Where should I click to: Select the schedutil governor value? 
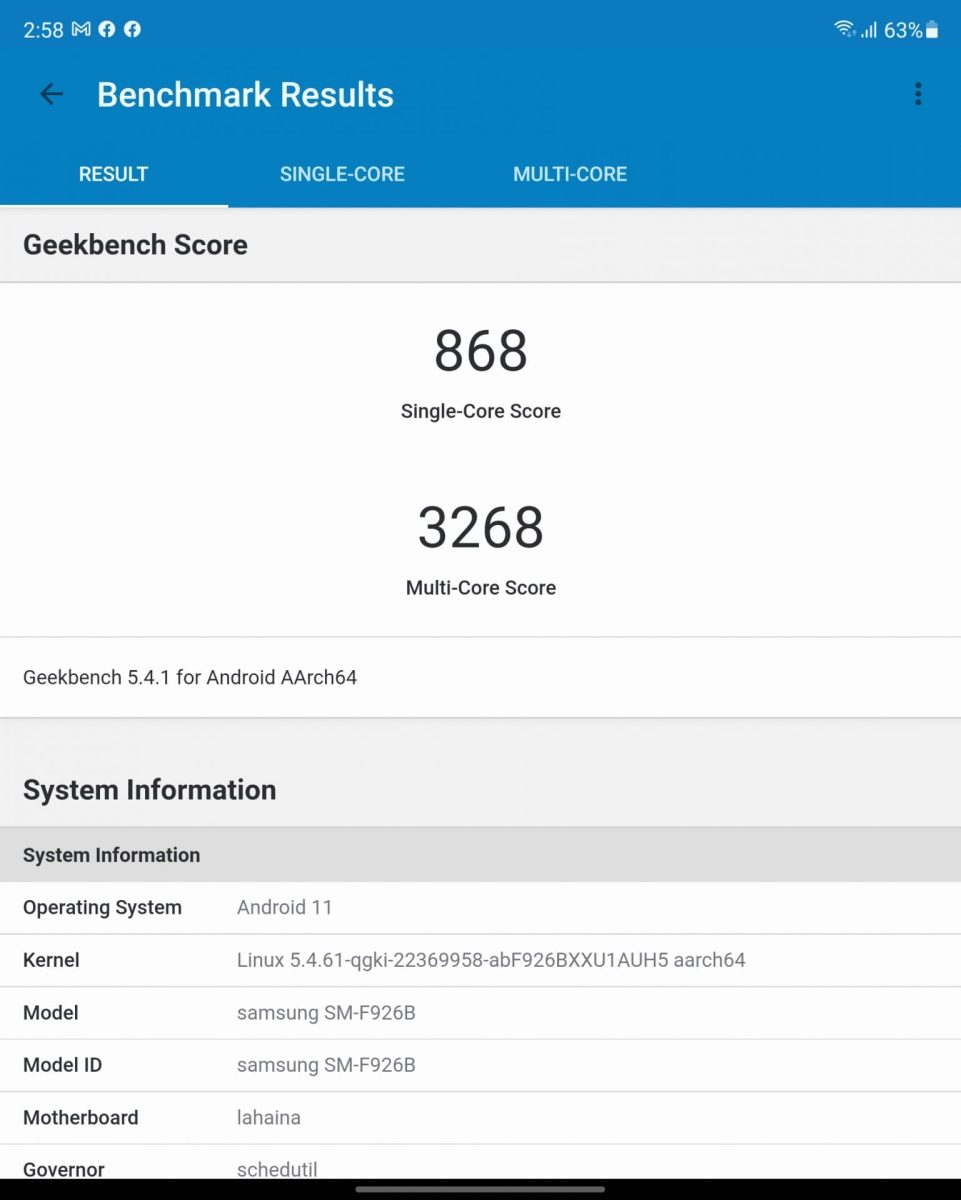tap(277, 1169)
